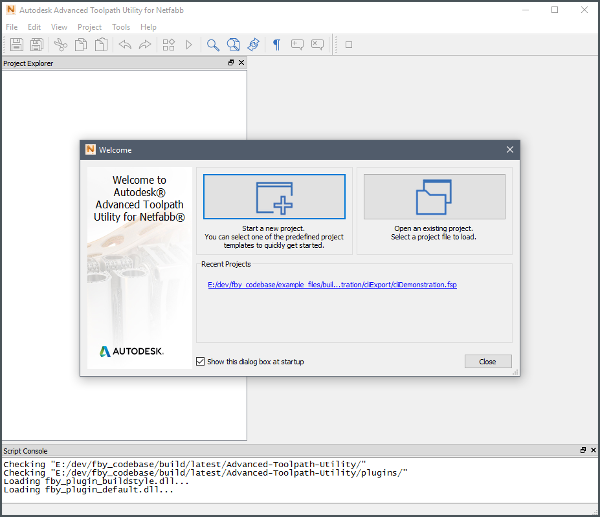Click the Copy icon in toolbar
This screenshot has height=517, width=600.
81,44
